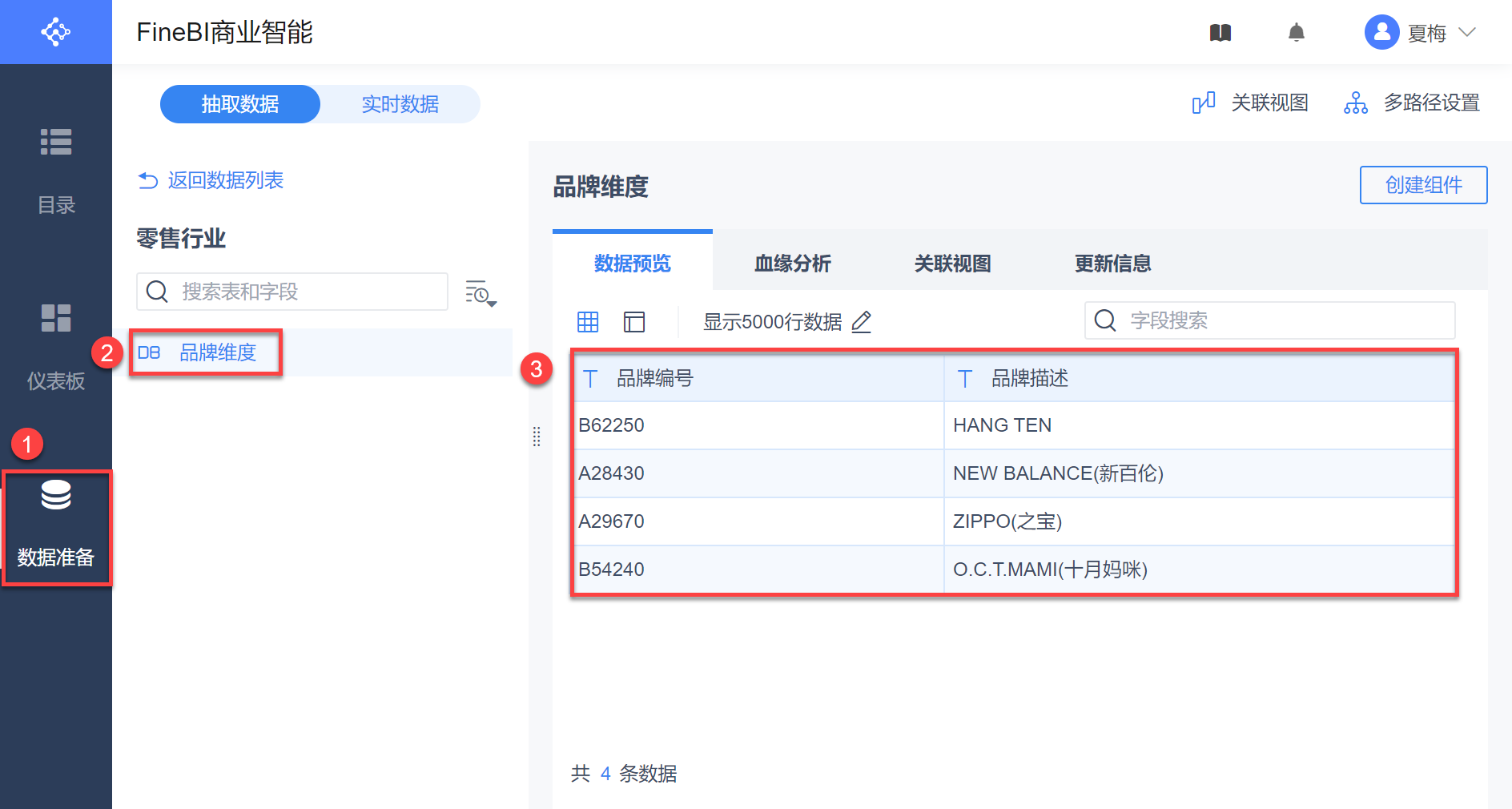Click the 字段搜索 field search box

1281,320
